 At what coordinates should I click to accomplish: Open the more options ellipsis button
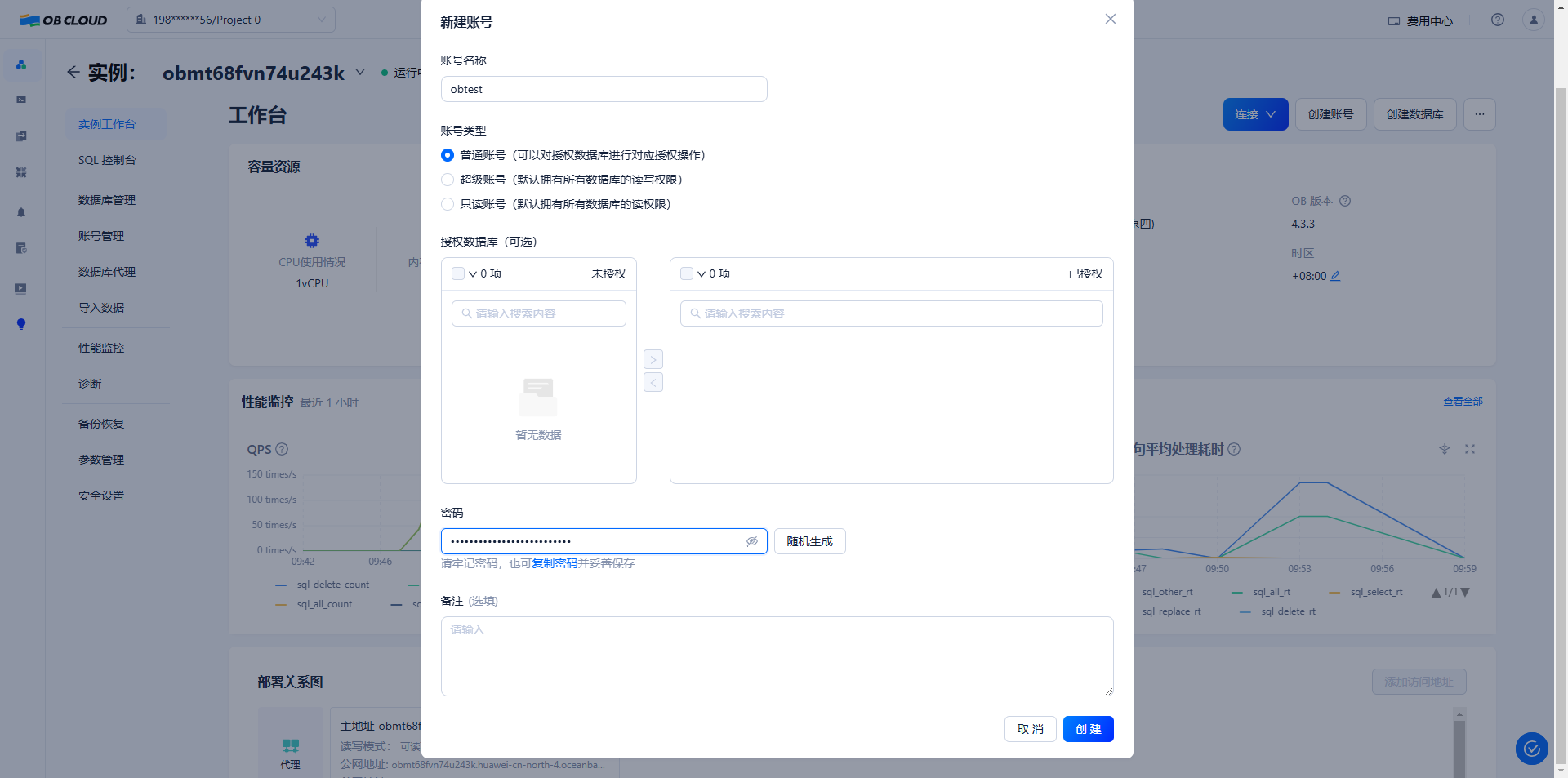click(1480, 114)
